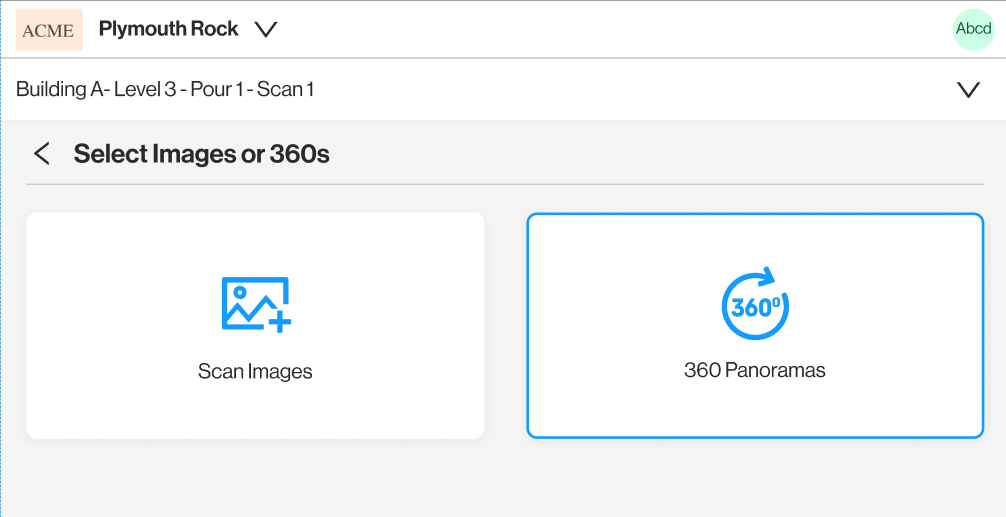The width and height of the screenshot is (1006, 517).
Task: Click the Plymouth Rock project name
Action: point(168,29)
